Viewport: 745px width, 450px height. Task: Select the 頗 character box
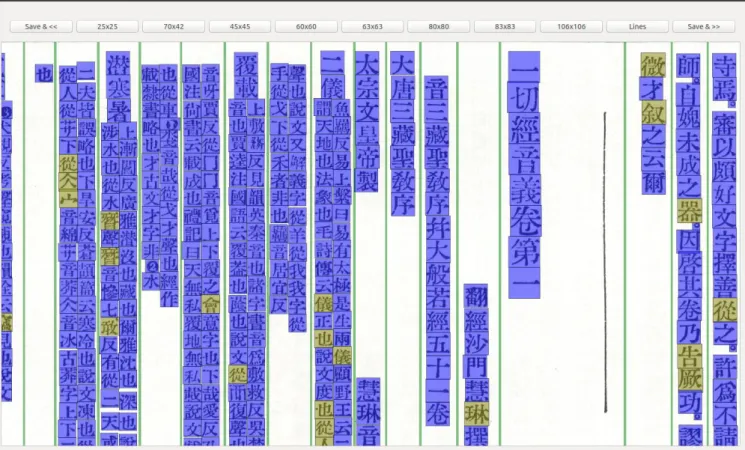pos(724,170)
